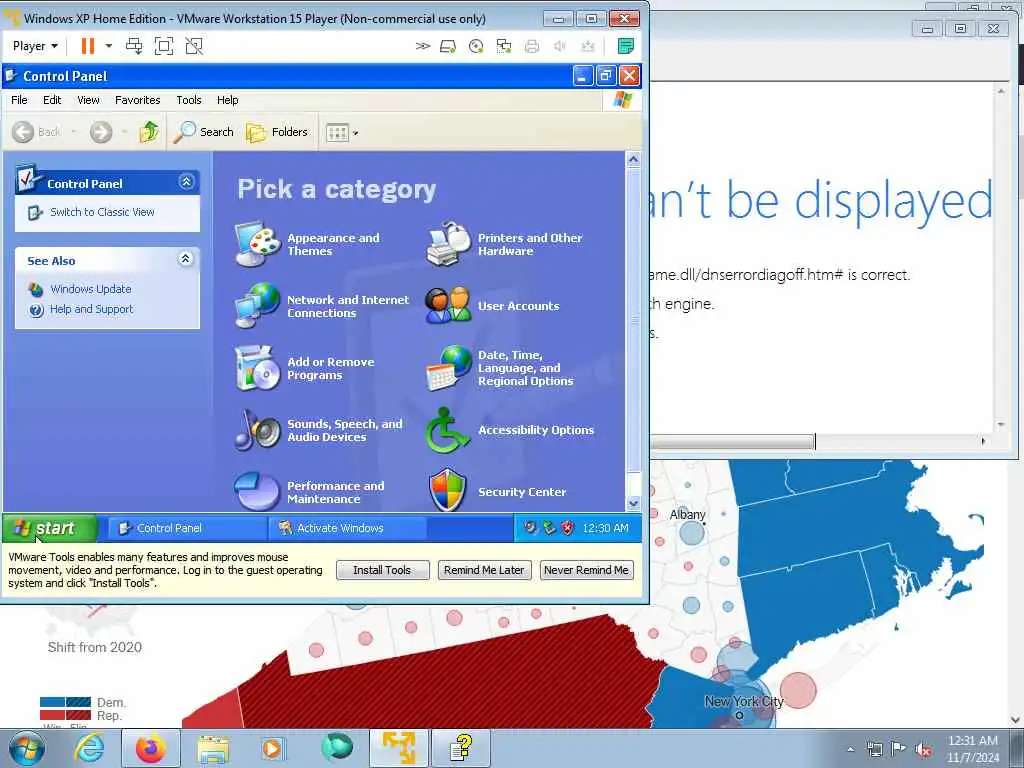Open Network and Internet Connections icon

click(257, 306)
